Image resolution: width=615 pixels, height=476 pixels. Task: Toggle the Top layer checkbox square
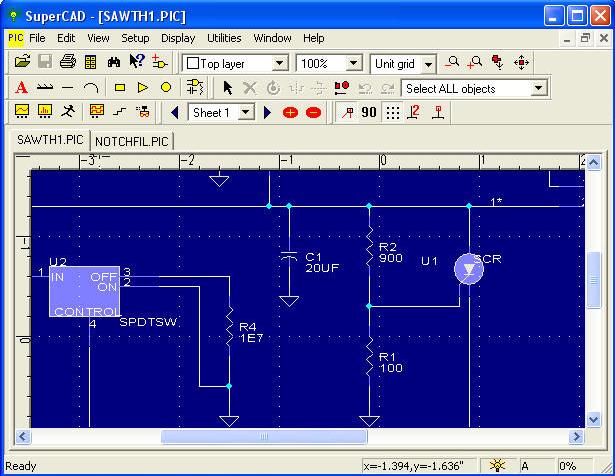tap(193, 63)
